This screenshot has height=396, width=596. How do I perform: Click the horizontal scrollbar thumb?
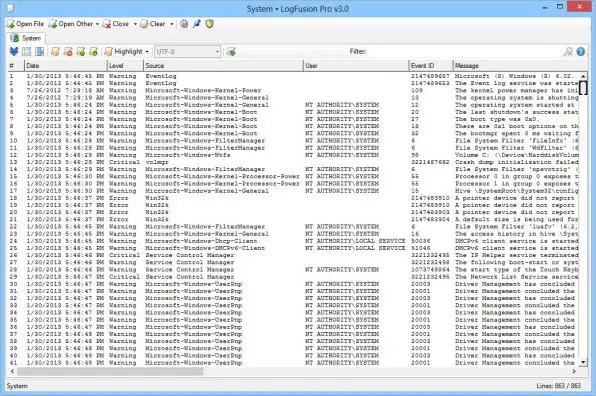tap(110, 371)
